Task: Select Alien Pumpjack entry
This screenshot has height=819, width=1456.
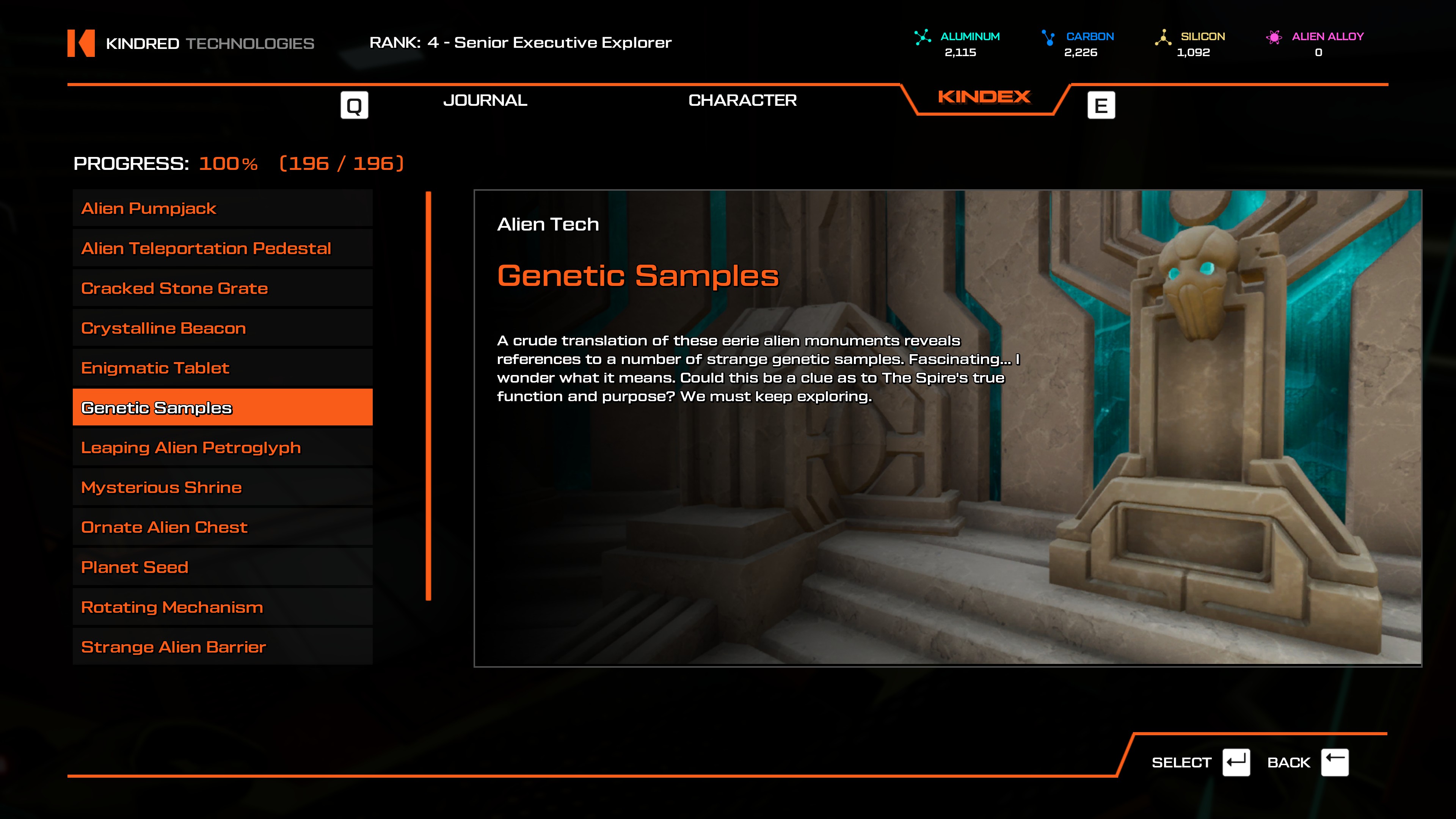Action: [222, 208]
